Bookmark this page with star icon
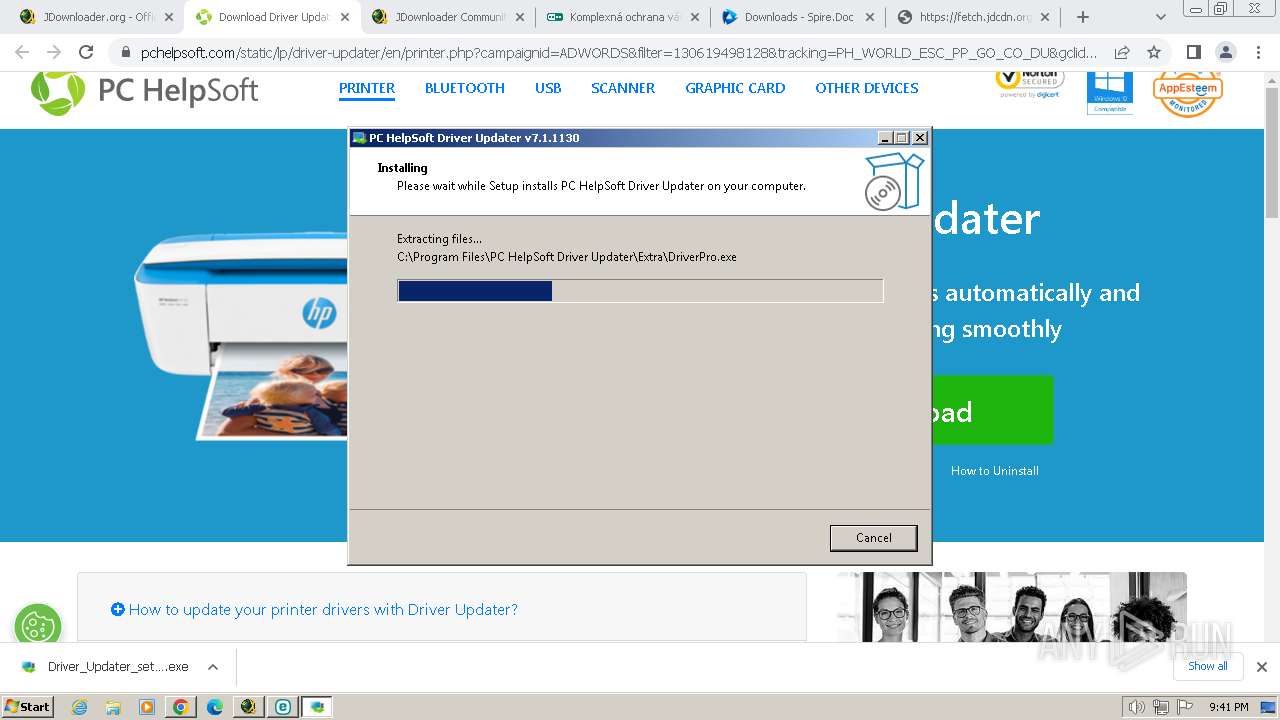This screenshot has width=1280, height=720. click(1154, 53)
